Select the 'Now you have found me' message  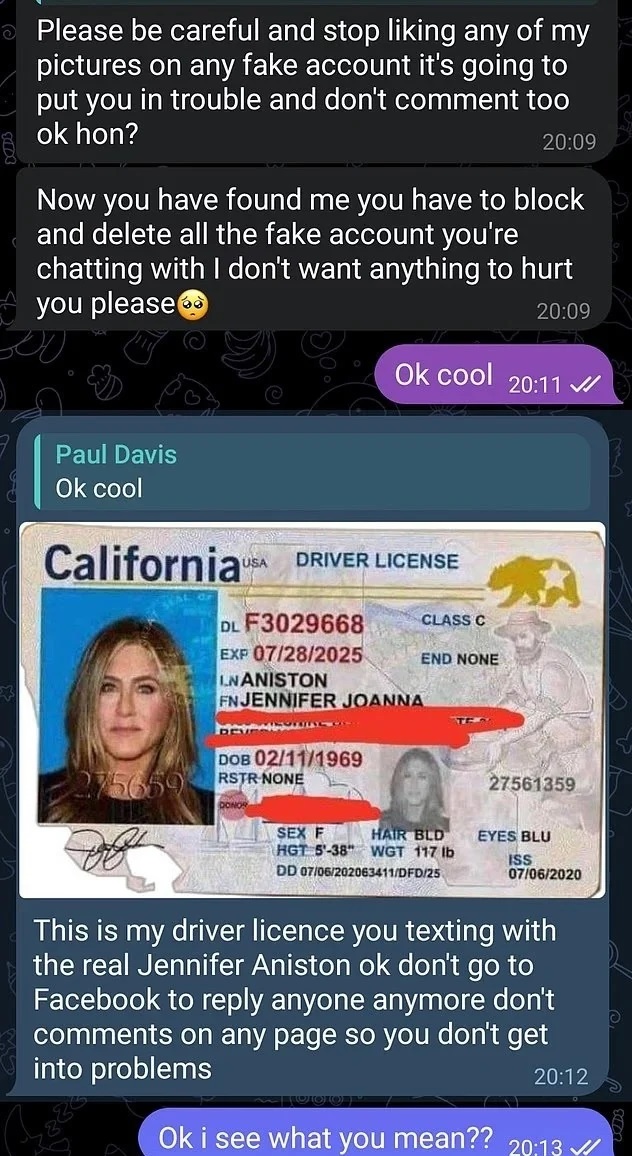click(313, 248)
